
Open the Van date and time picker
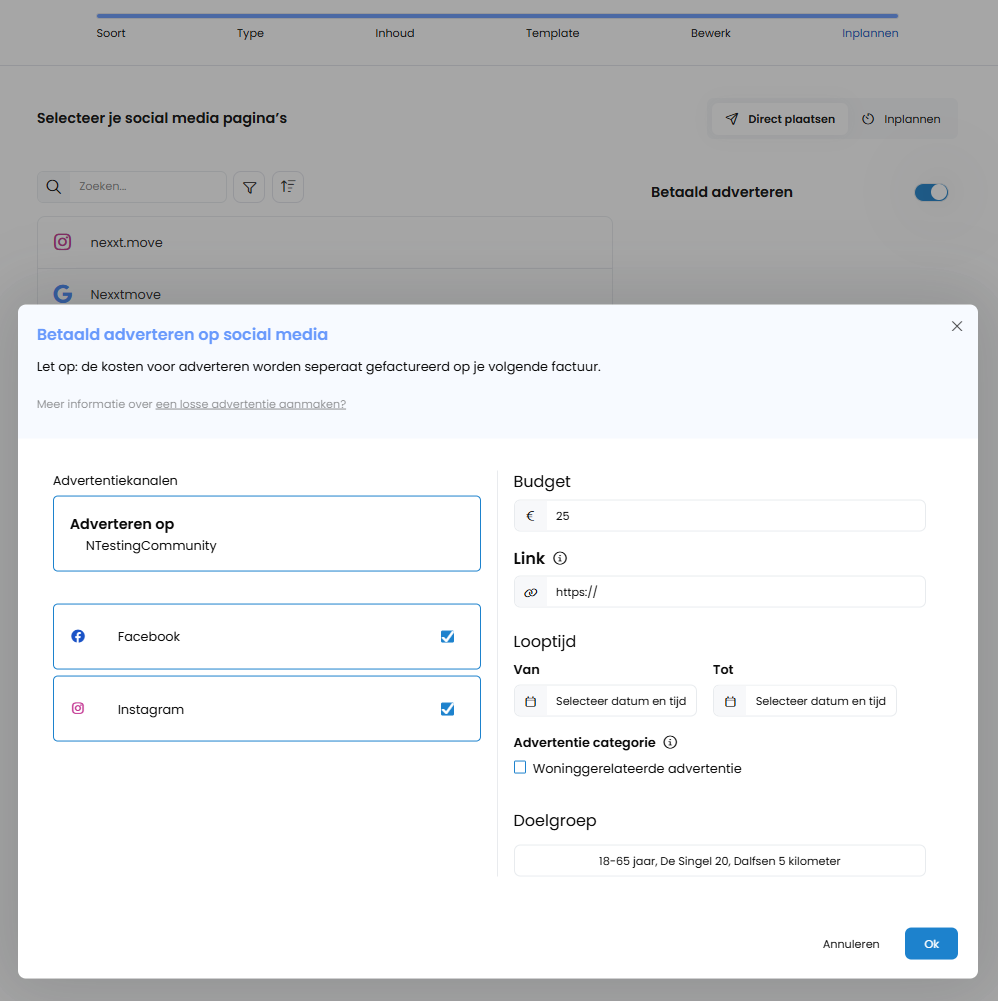pos(620,701)
